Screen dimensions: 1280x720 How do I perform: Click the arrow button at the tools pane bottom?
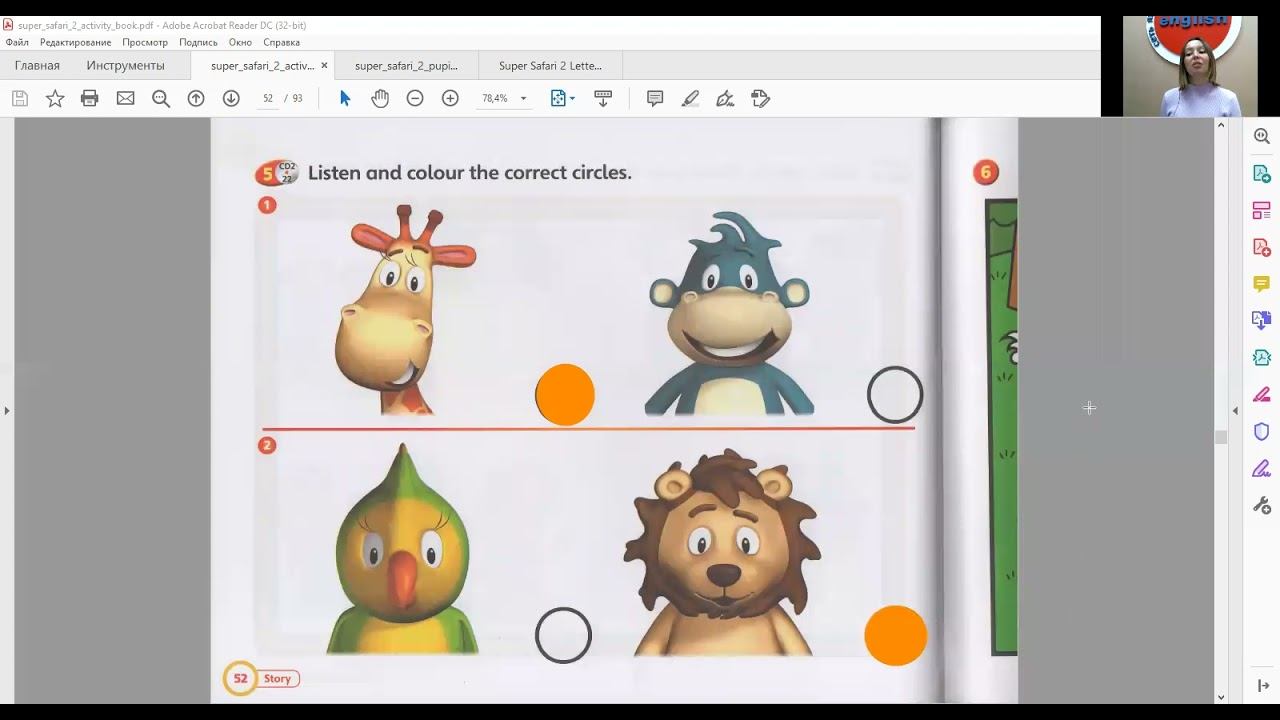(1262, 686)
